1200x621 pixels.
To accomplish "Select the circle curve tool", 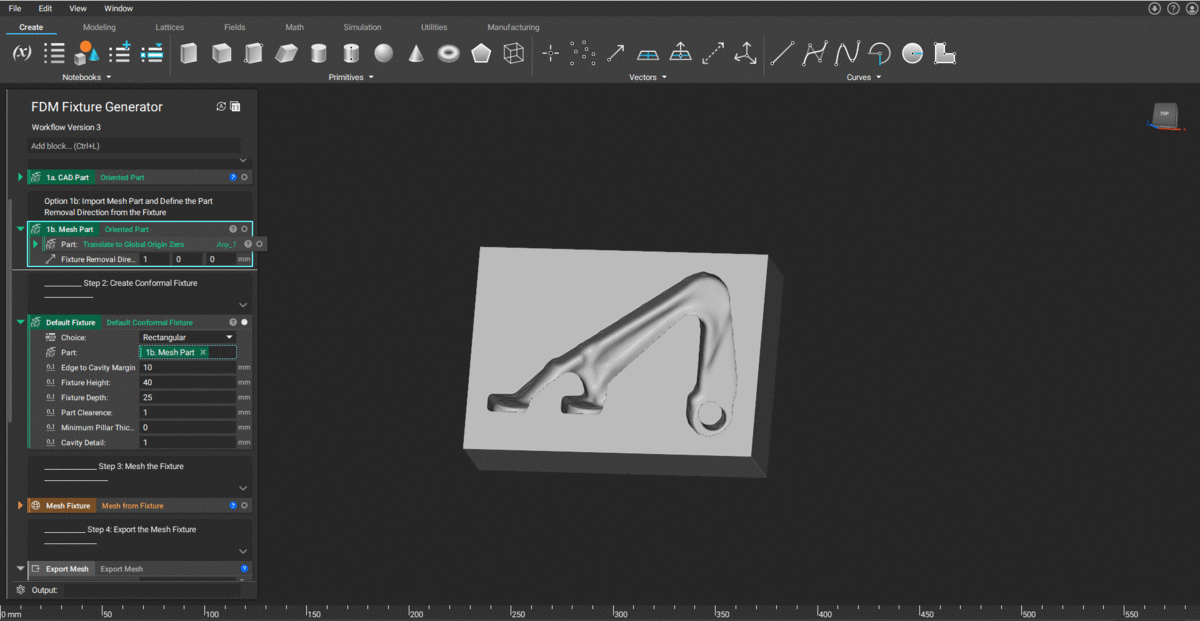I will pos(912,53).
